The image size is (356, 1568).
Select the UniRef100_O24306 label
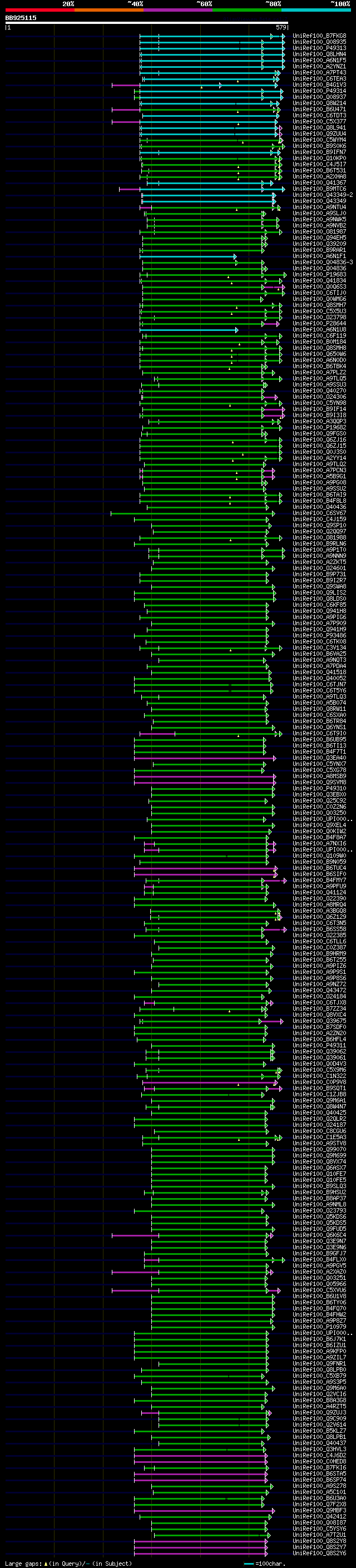point(319,397)
